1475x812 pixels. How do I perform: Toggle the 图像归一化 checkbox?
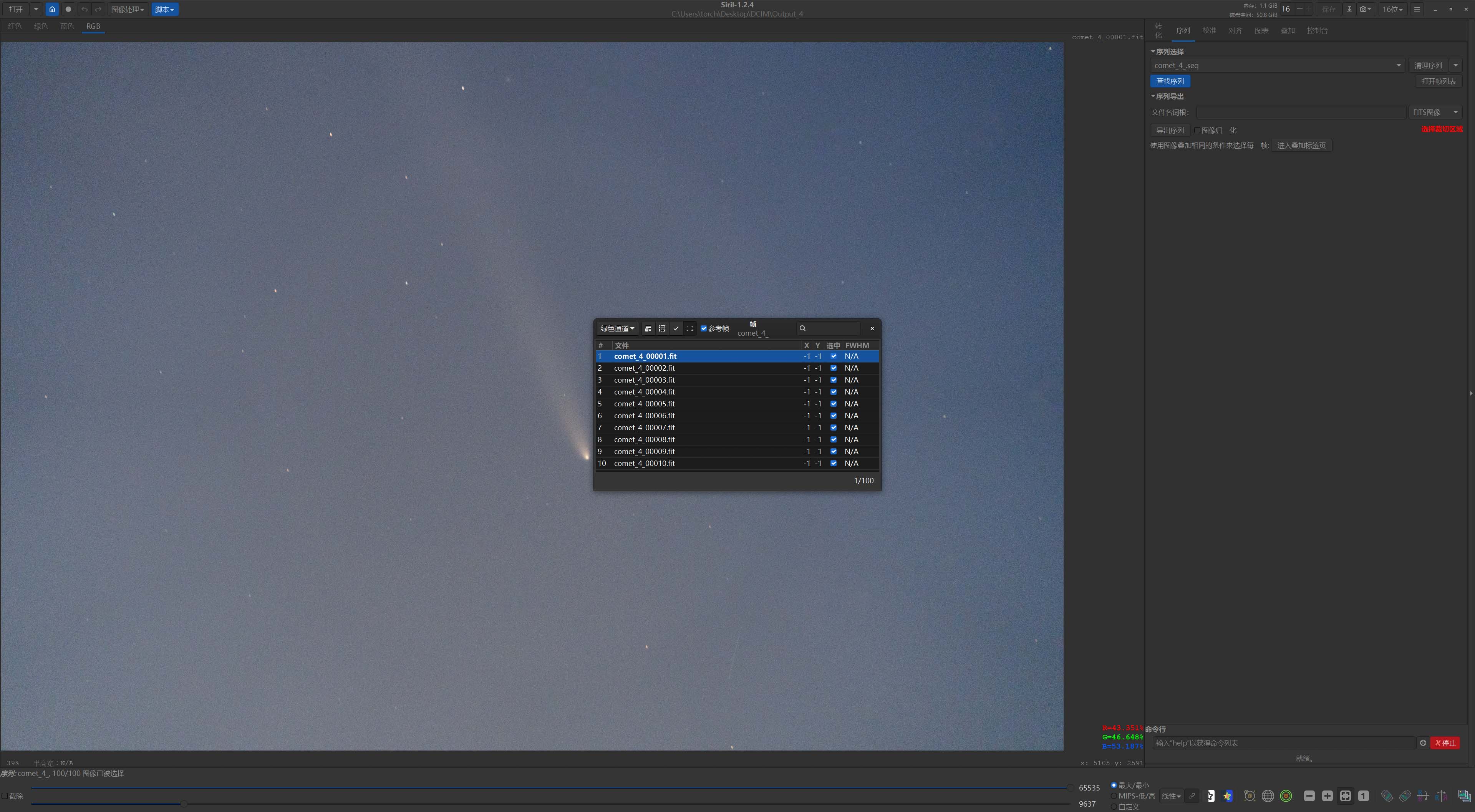coord(1197,130)
